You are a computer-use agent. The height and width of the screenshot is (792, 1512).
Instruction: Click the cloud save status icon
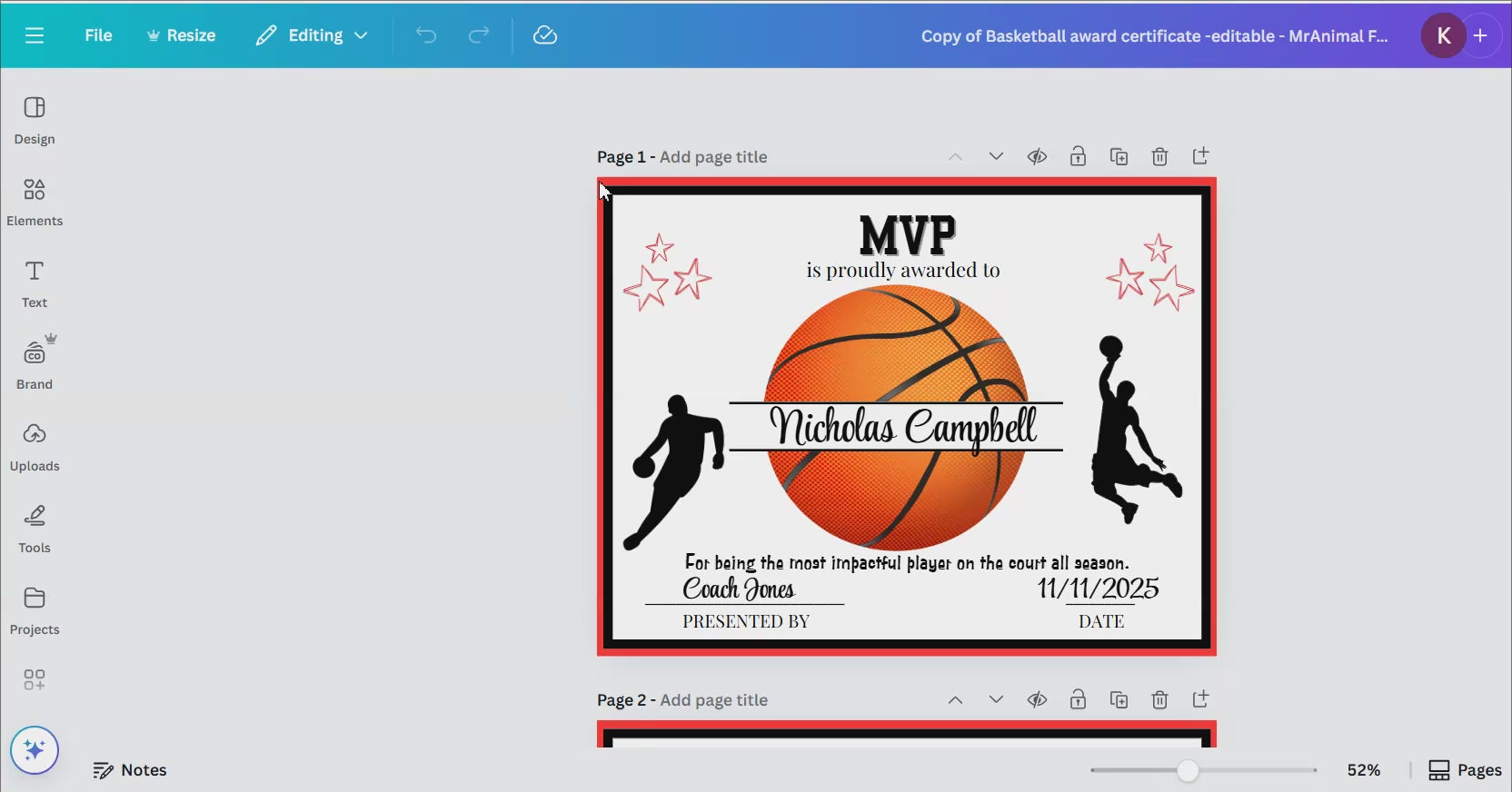[x=544, y=35]
